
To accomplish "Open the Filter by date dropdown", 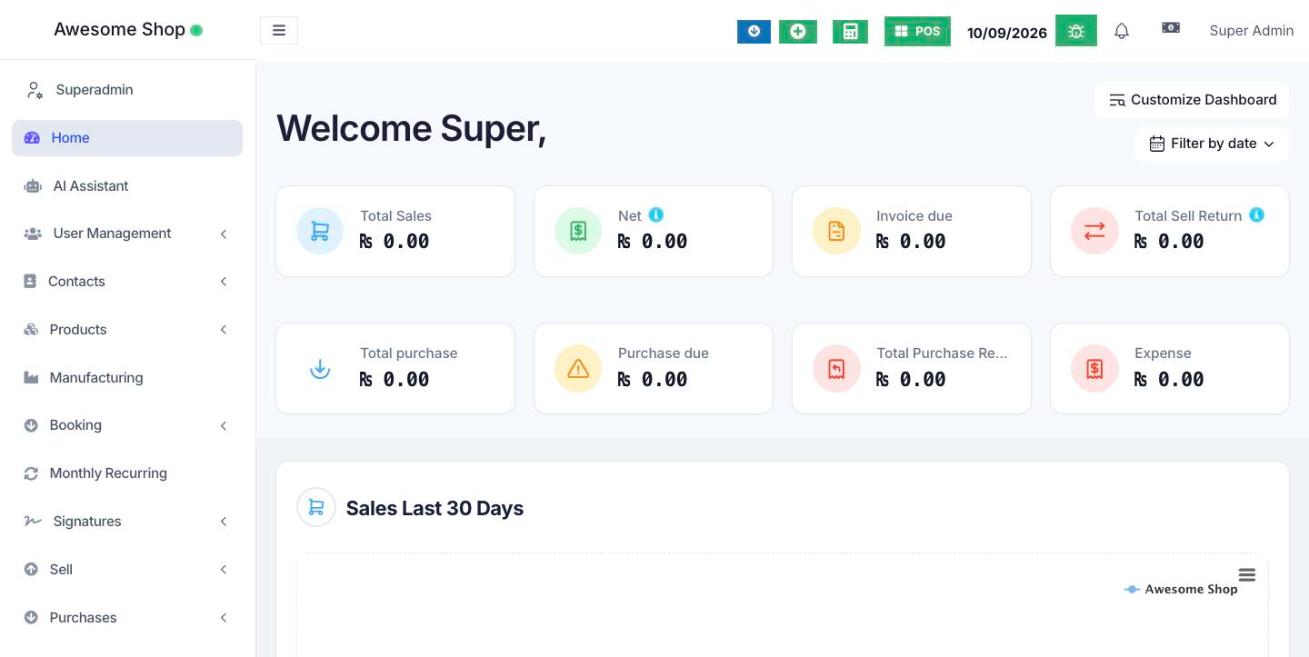I will (1212, 144).
